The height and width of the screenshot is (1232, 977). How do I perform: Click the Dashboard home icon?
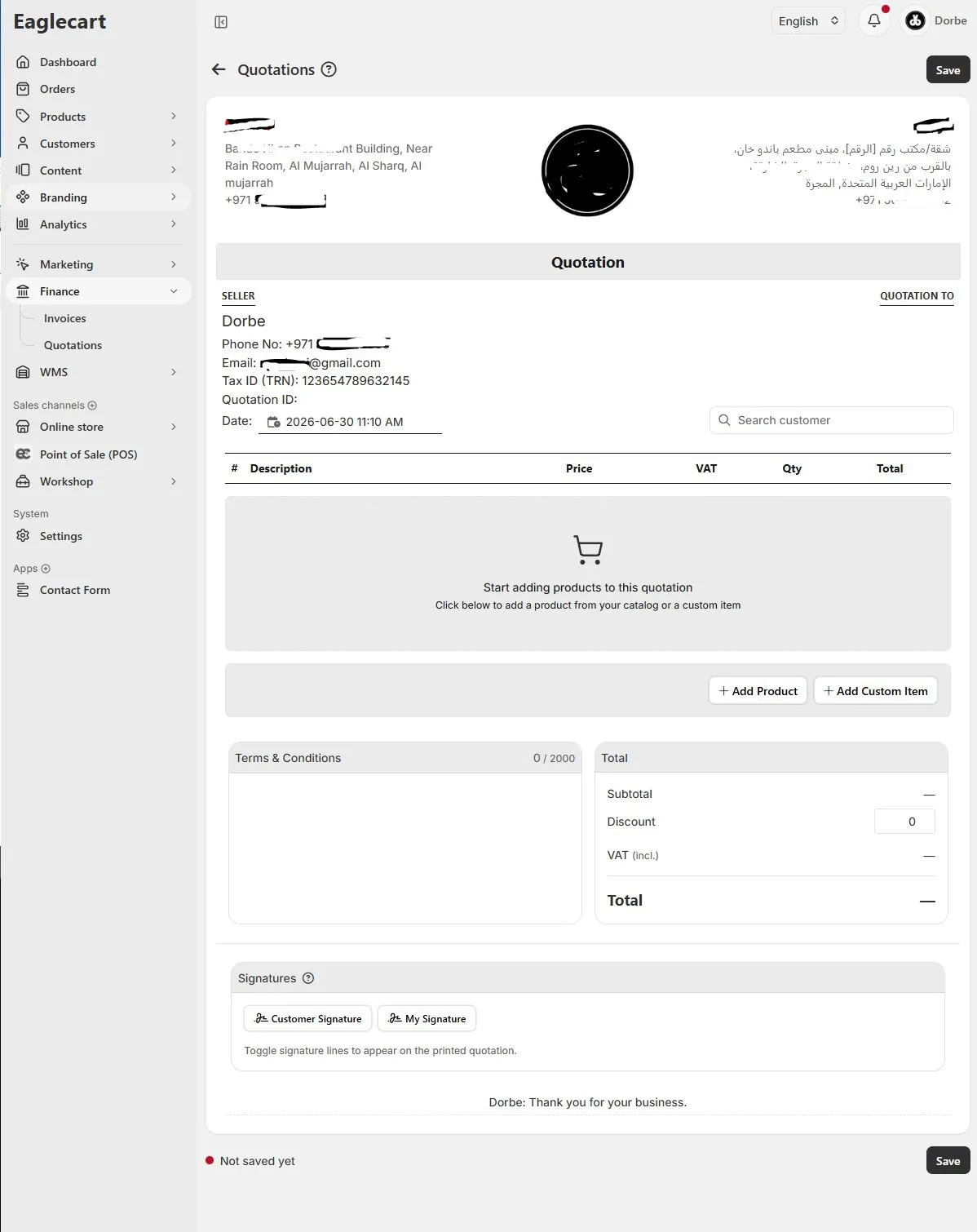[23, 62]
